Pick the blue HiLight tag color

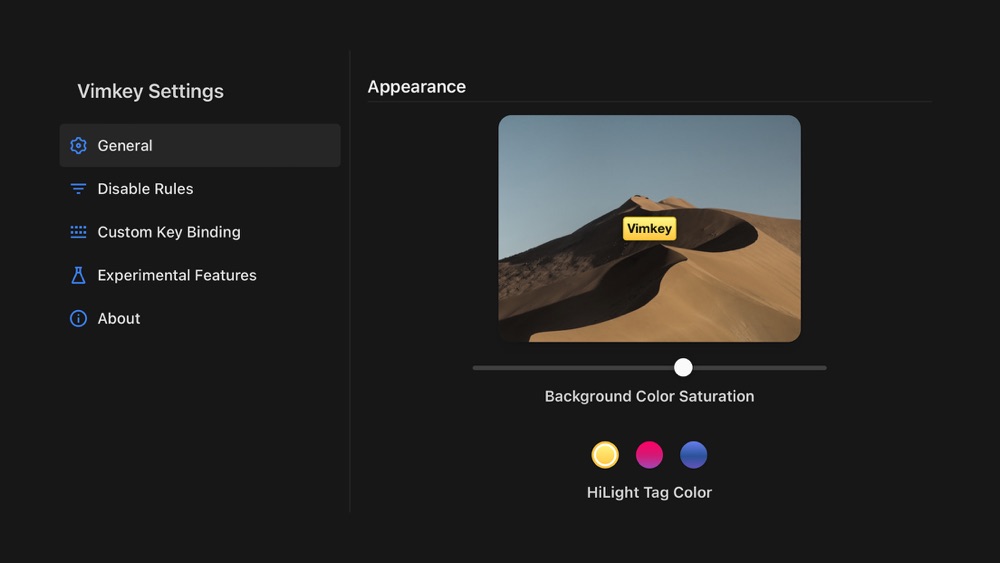(x=693, y=455)
